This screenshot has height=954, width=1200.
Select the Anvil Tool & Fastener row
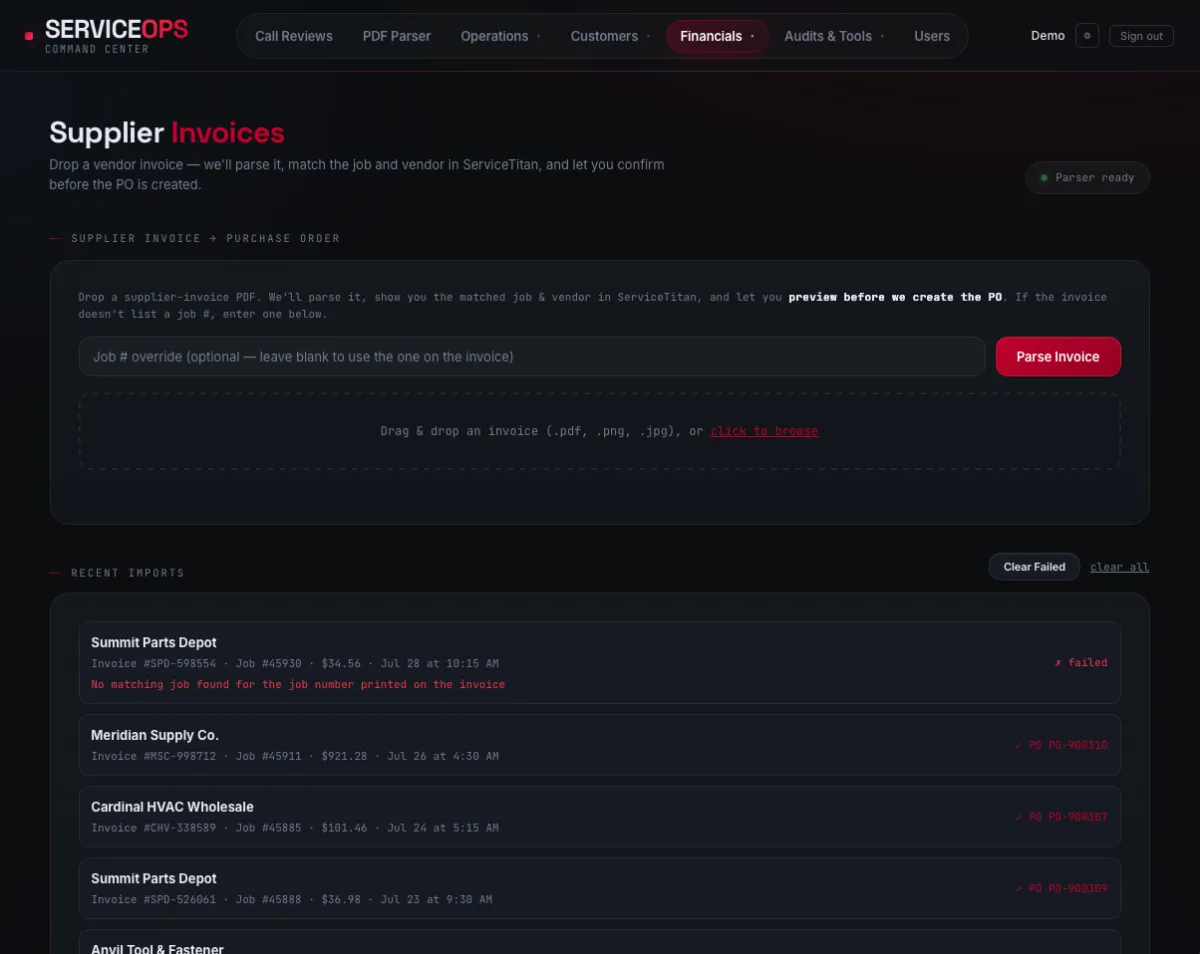(x=600, y=942)
